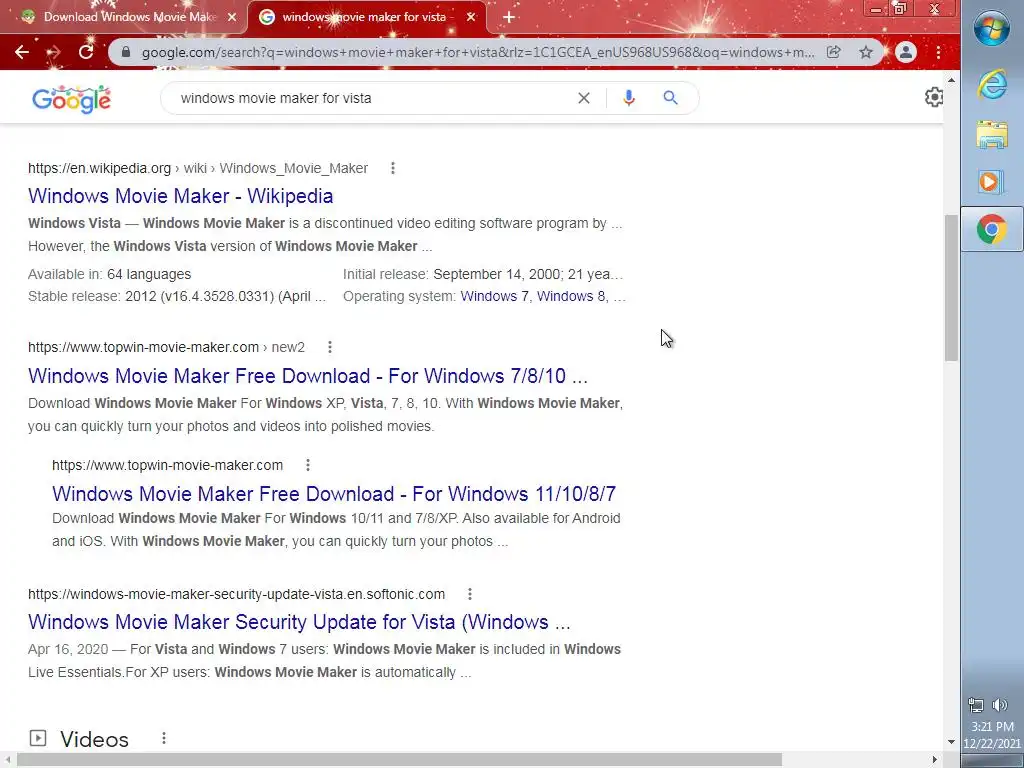Image resolution: width=1024 pixels, height=768 pixels.
Task: Open the Windows Start orb
Action: coord(991,29)
